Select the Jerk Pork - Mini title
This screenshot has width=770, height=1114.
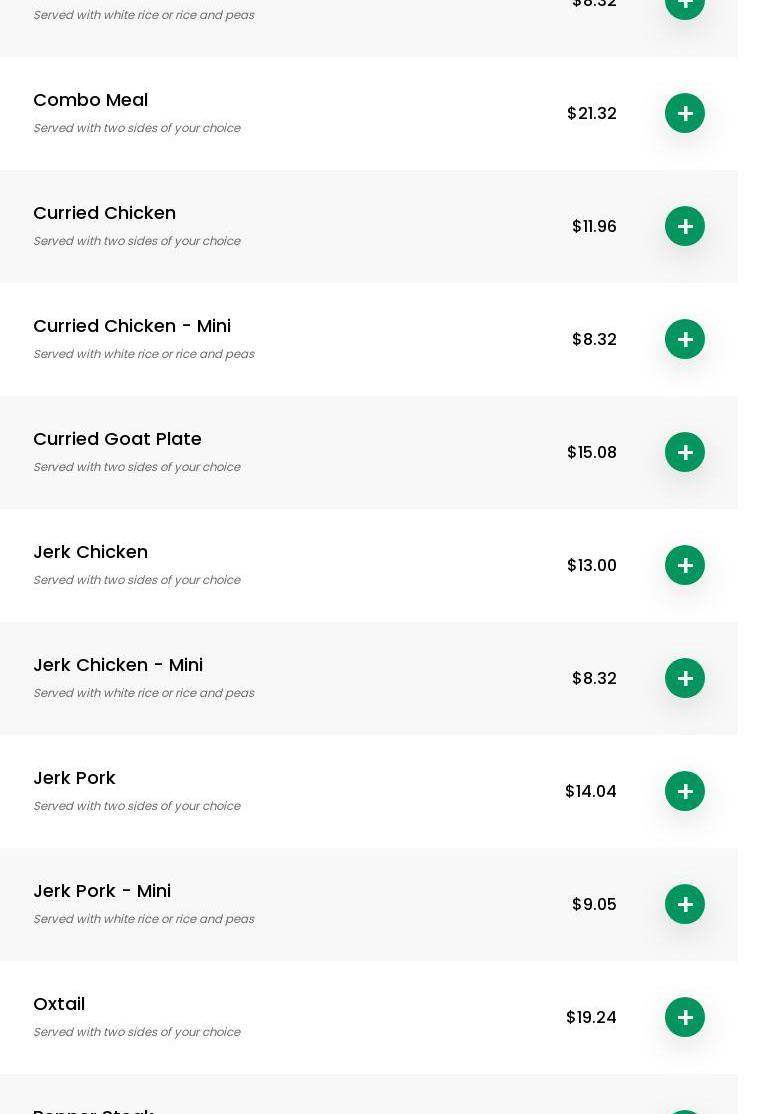(102, 891)
